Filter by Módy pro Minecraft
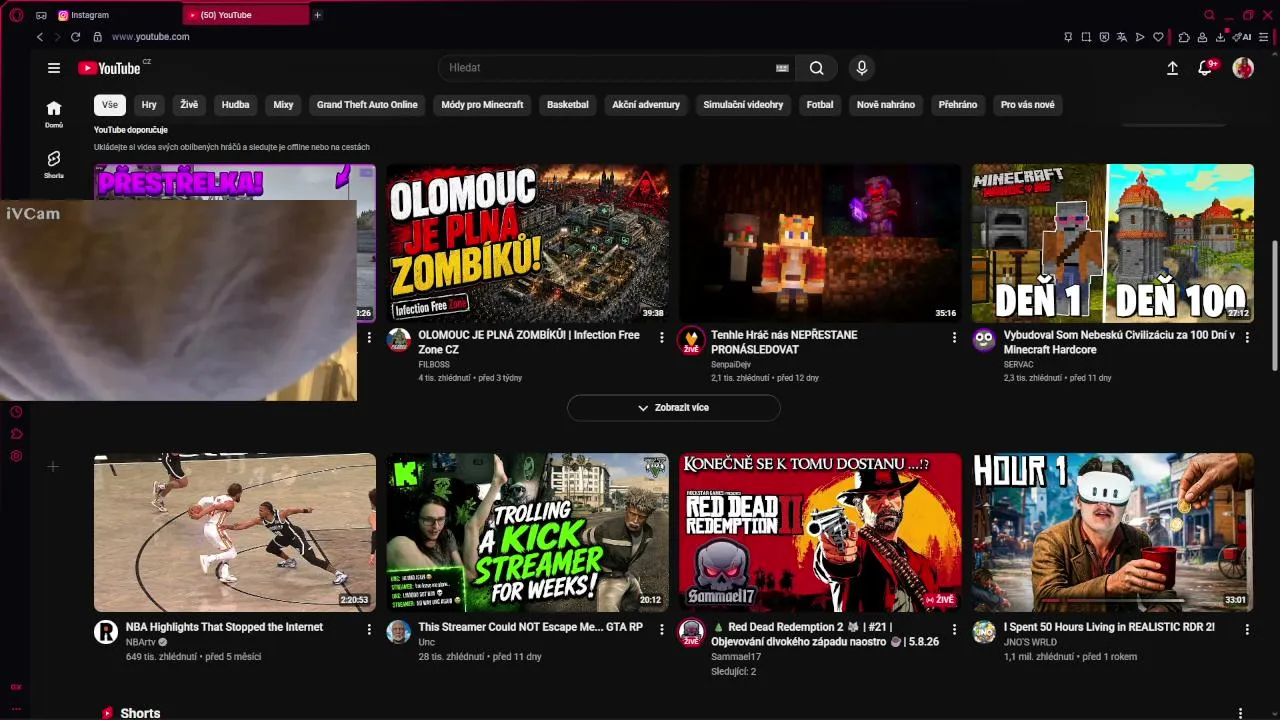 click(482, 105)
